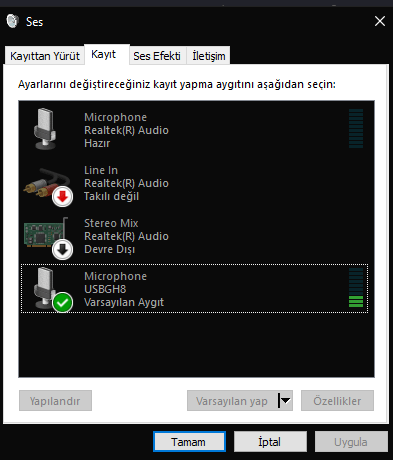Image resolution: width=393 pixels, height=460 pixels.
Task: Click the Line In cable icon
Action: point(47,184)
